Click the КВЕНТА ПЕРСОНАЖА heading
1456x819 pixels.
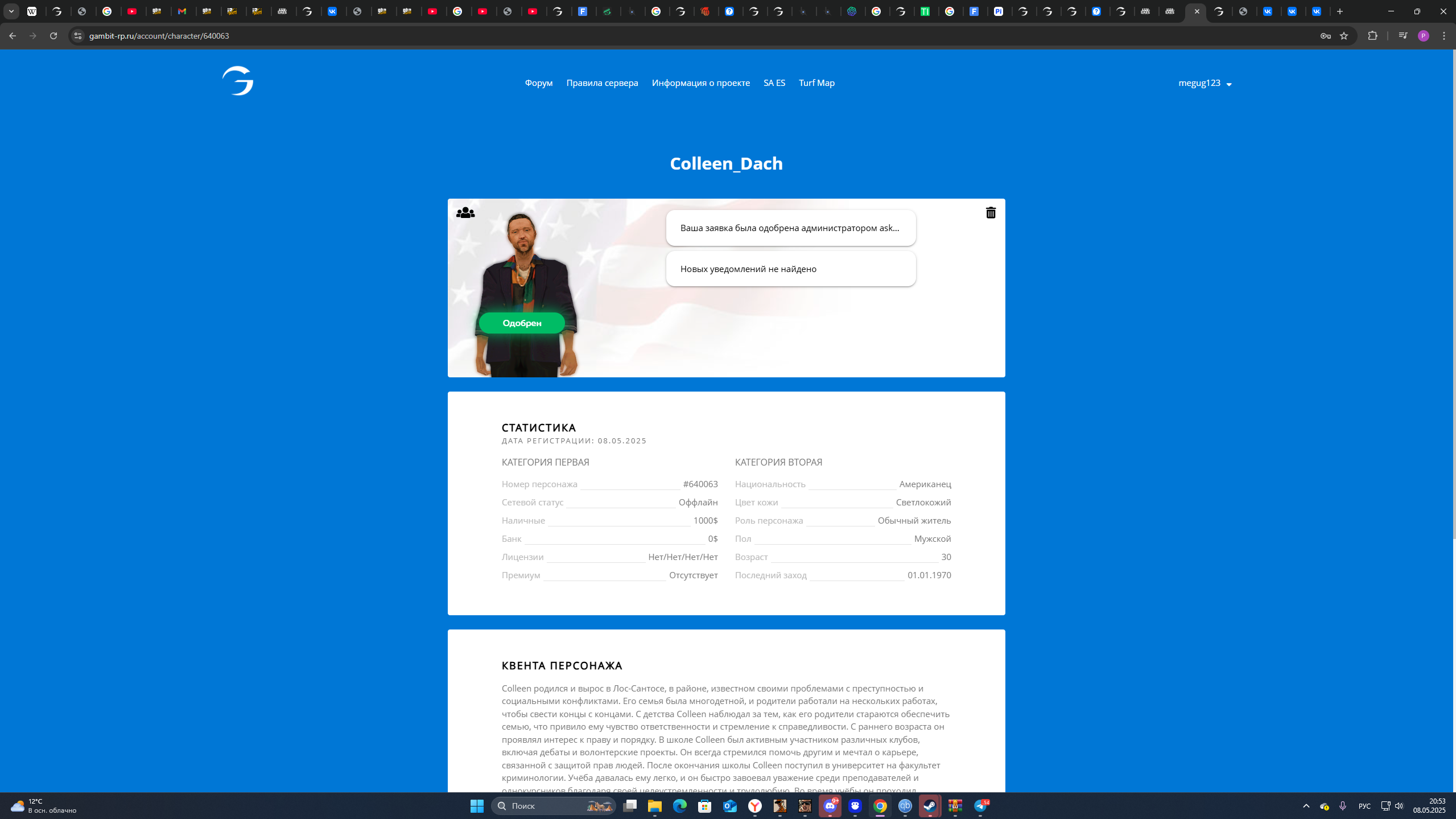(562, 666)
